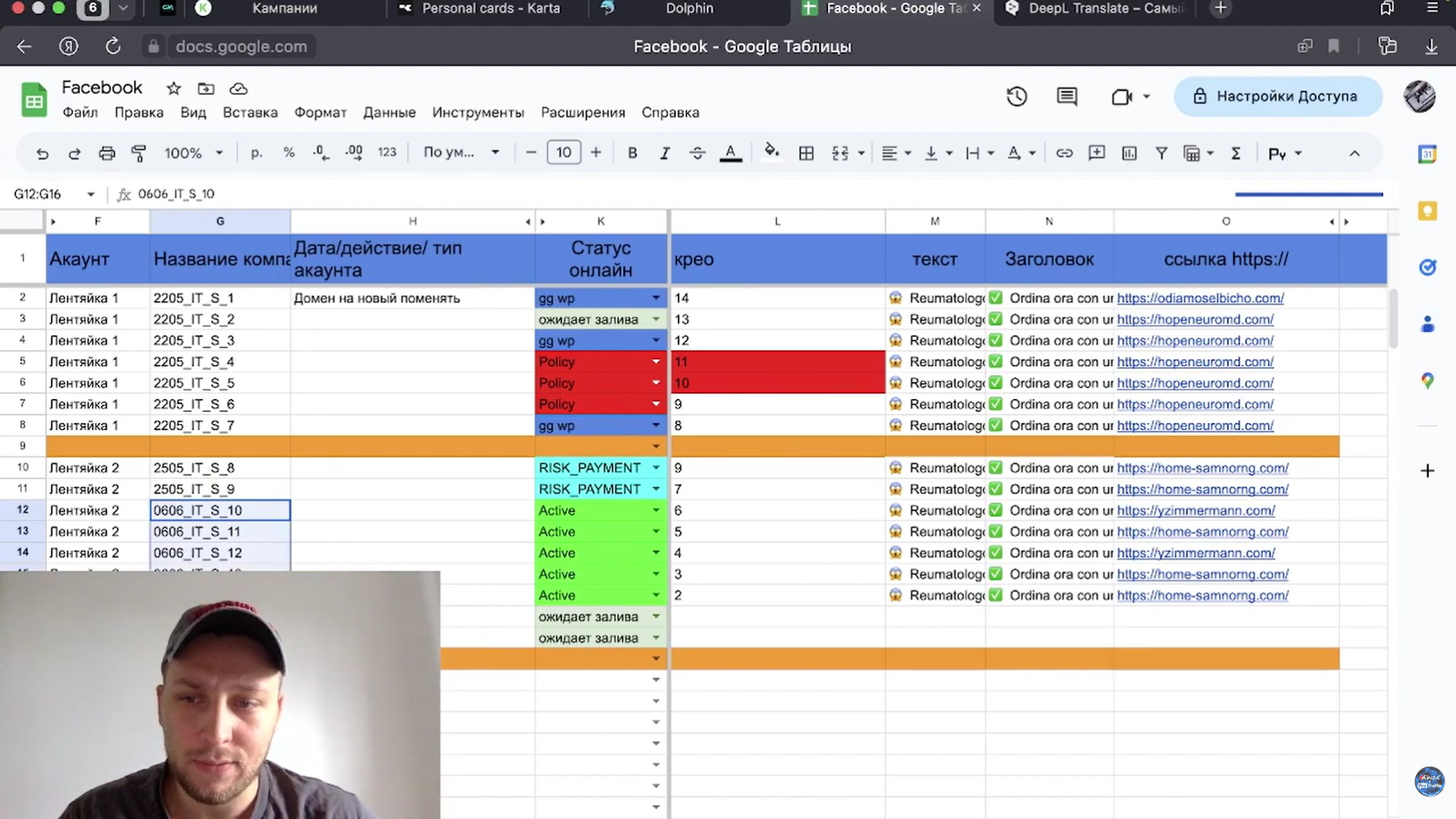Click the font size field showing 10

pyautogui.click(x=563, y=152)
